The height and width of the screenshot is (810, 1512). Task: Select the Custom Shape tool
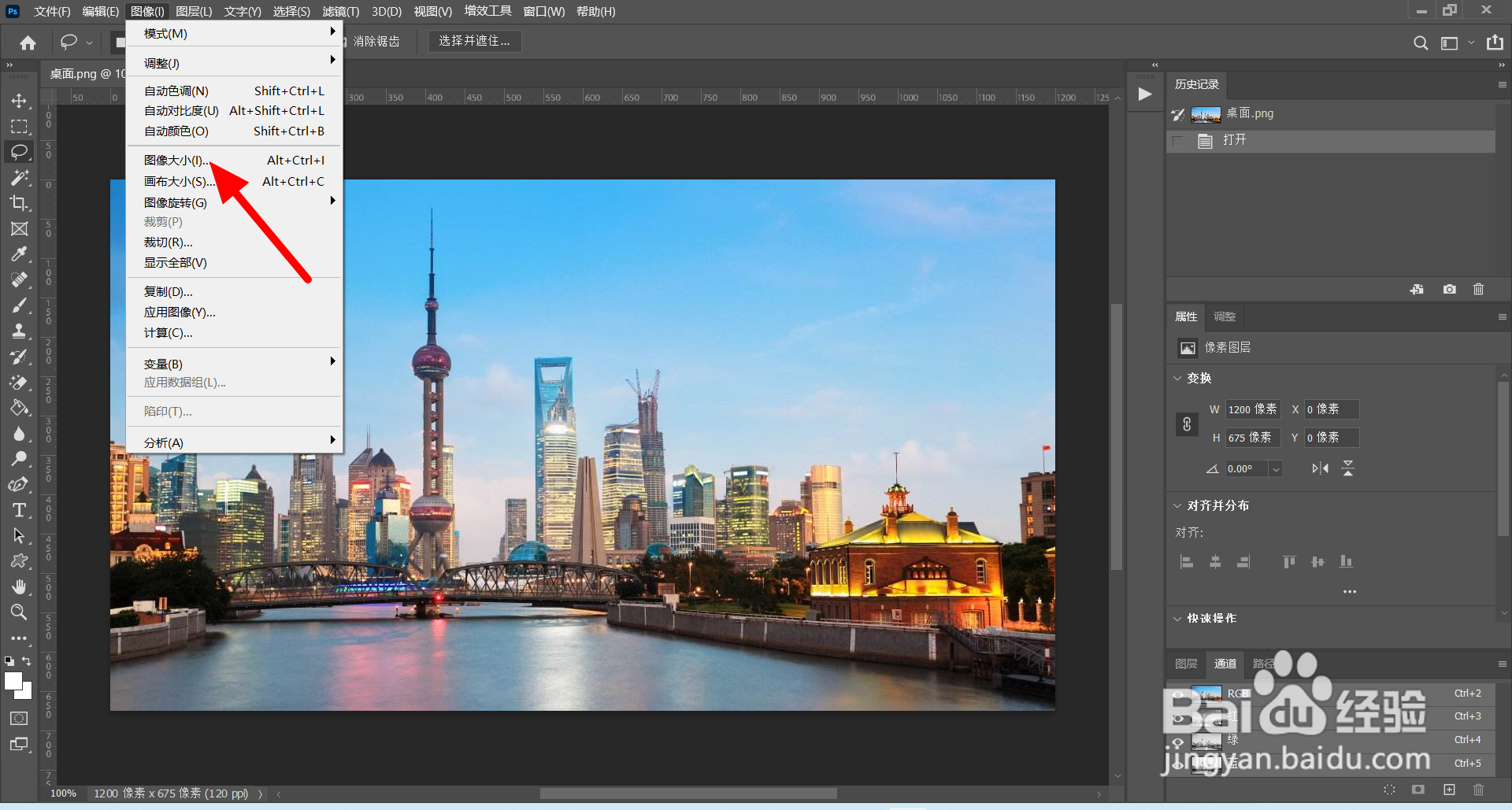(x=19, y=561)
